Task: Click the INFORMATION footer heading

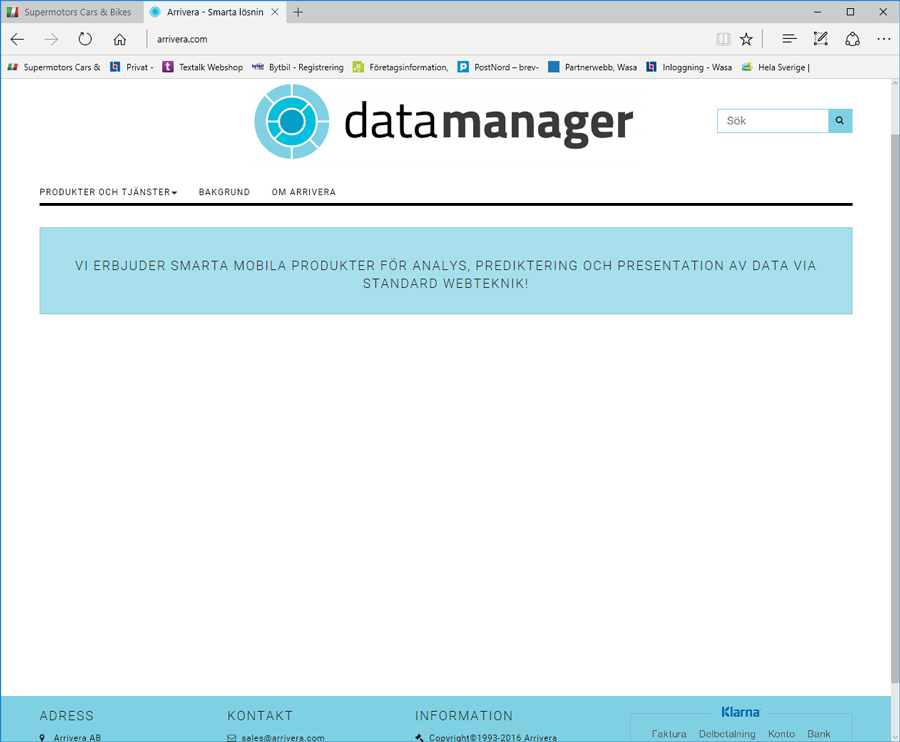Action: pyautogui.click(x=464, y=716)
